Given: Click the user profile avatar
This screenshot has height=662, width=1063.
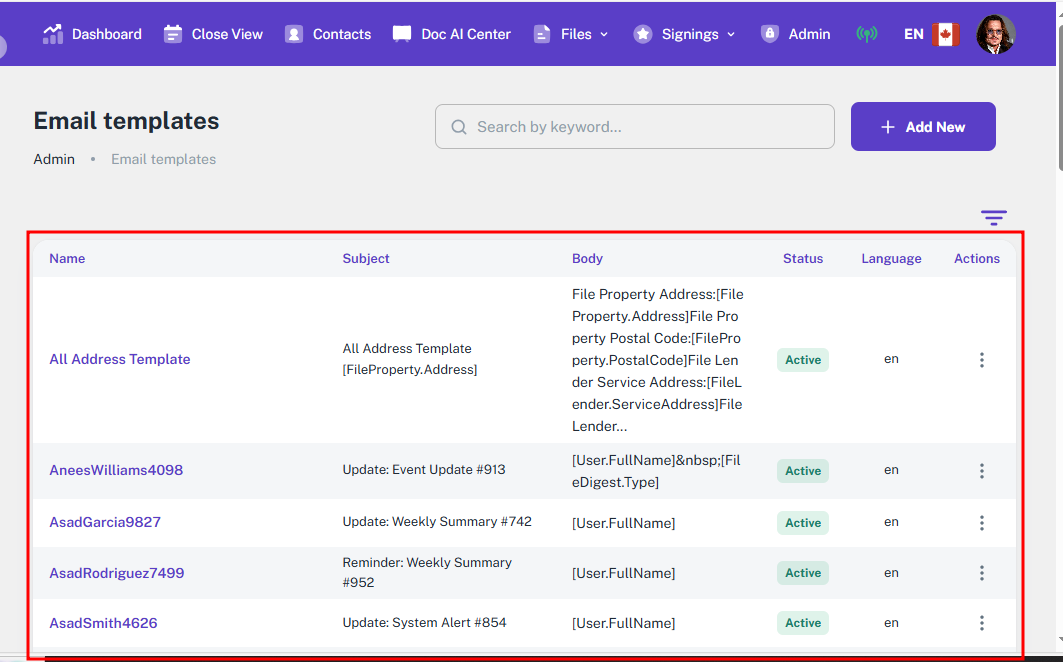Looking at the screenshot, I should click(995, 34).
